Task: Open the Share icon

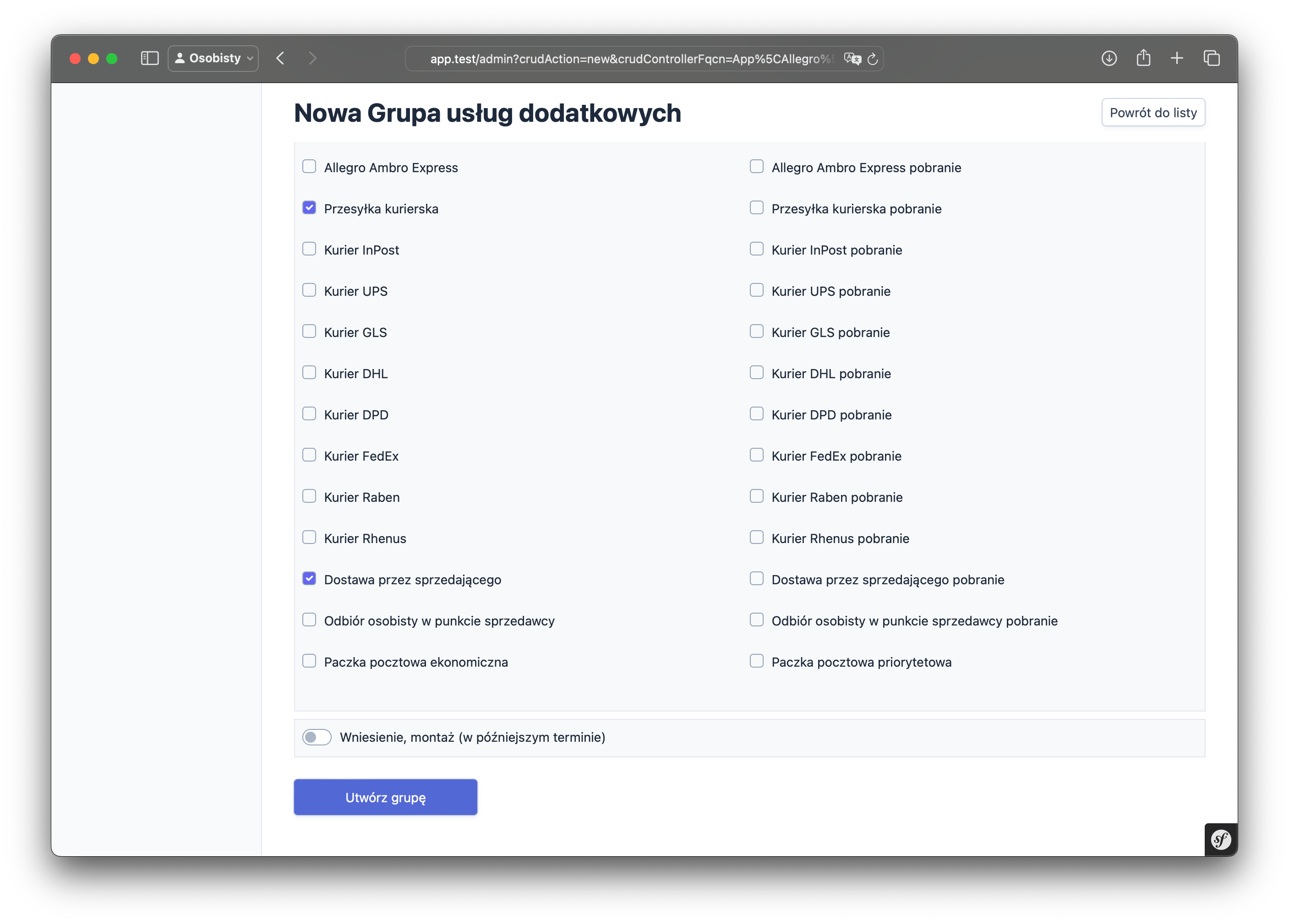Action: pos(1143,58)
